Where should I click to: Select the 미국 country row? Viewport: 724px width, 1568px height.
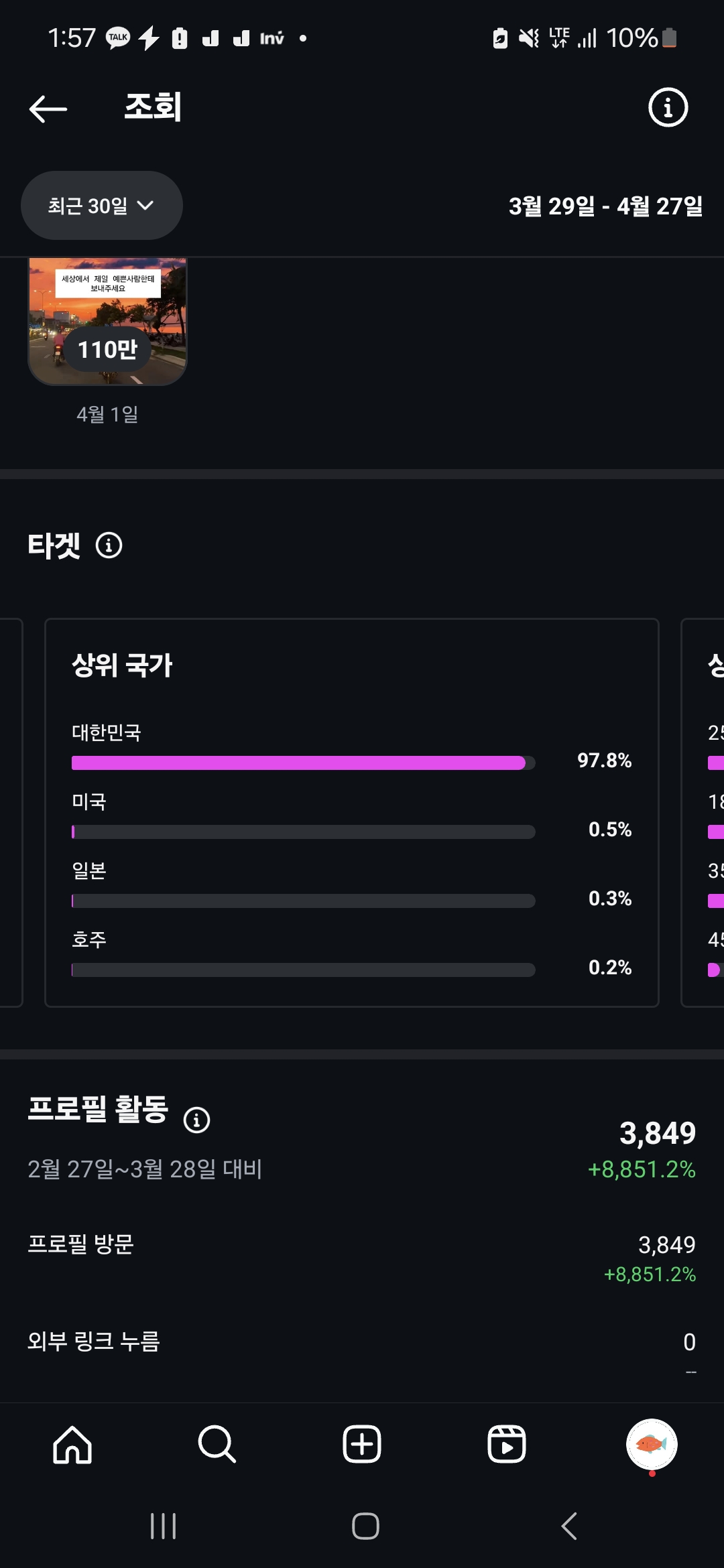coord(352,815)
